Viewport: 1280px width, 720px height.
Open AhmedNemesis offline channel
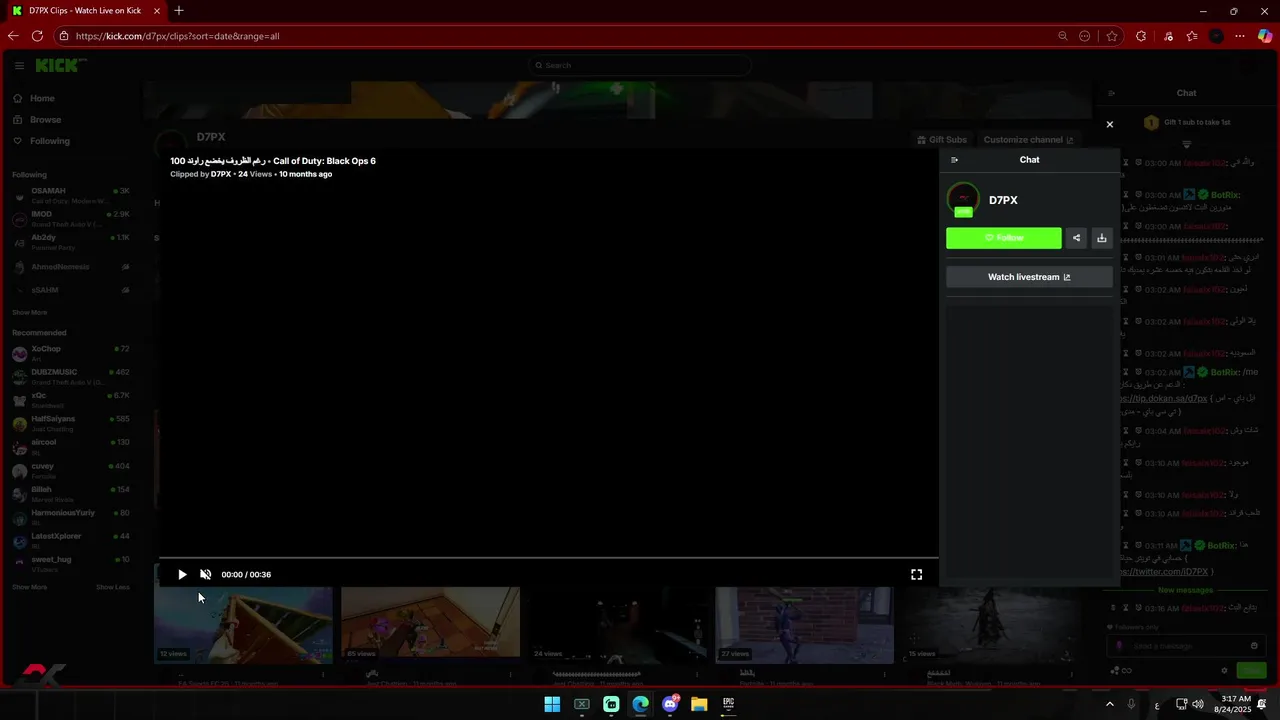pos(71,267)
